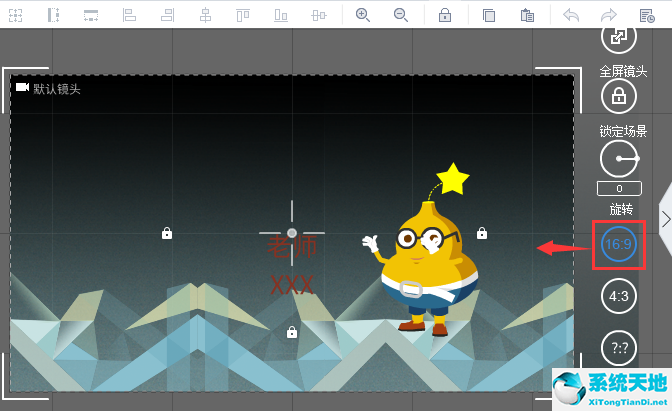Select the 4:3 aspect ratio option
Image resolution: width=672 pixels, height=411 pixels.
(619, 296)
